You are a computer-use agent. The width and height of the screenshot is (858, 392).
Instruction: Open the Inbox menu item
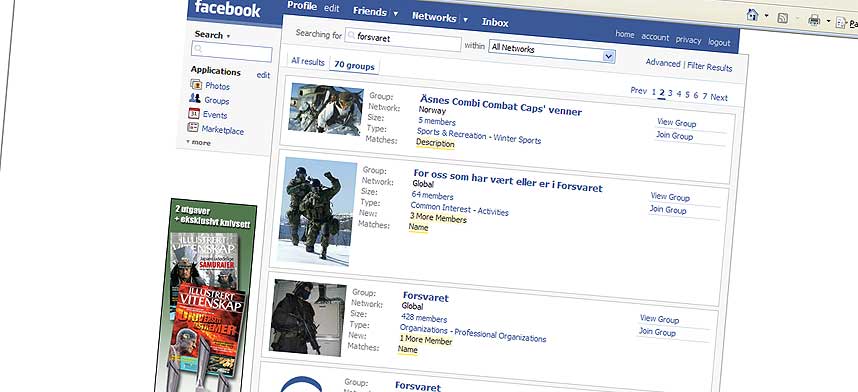tap(495, 22)
